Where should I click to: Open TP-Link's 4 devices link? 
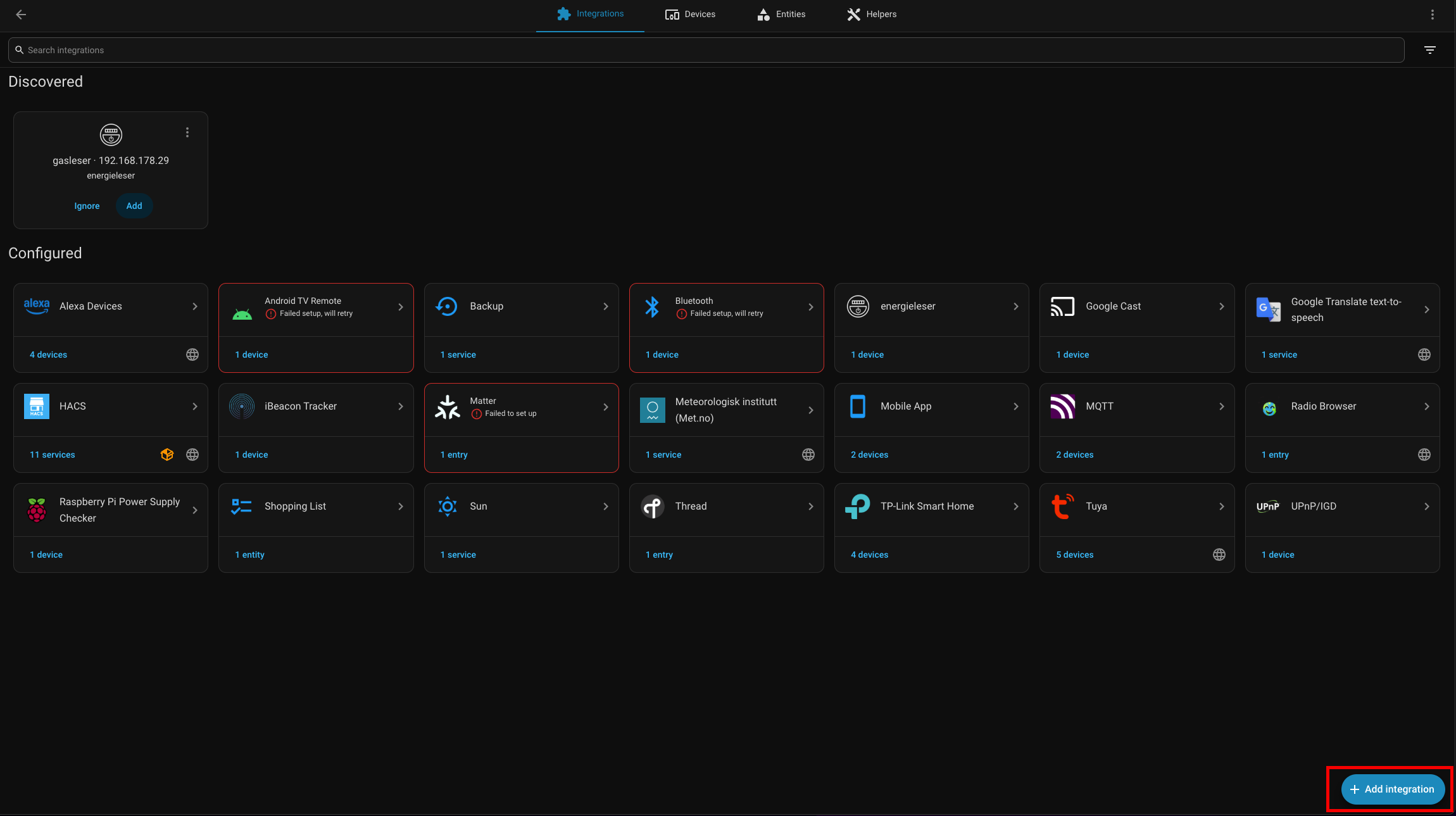pos(870,555)
